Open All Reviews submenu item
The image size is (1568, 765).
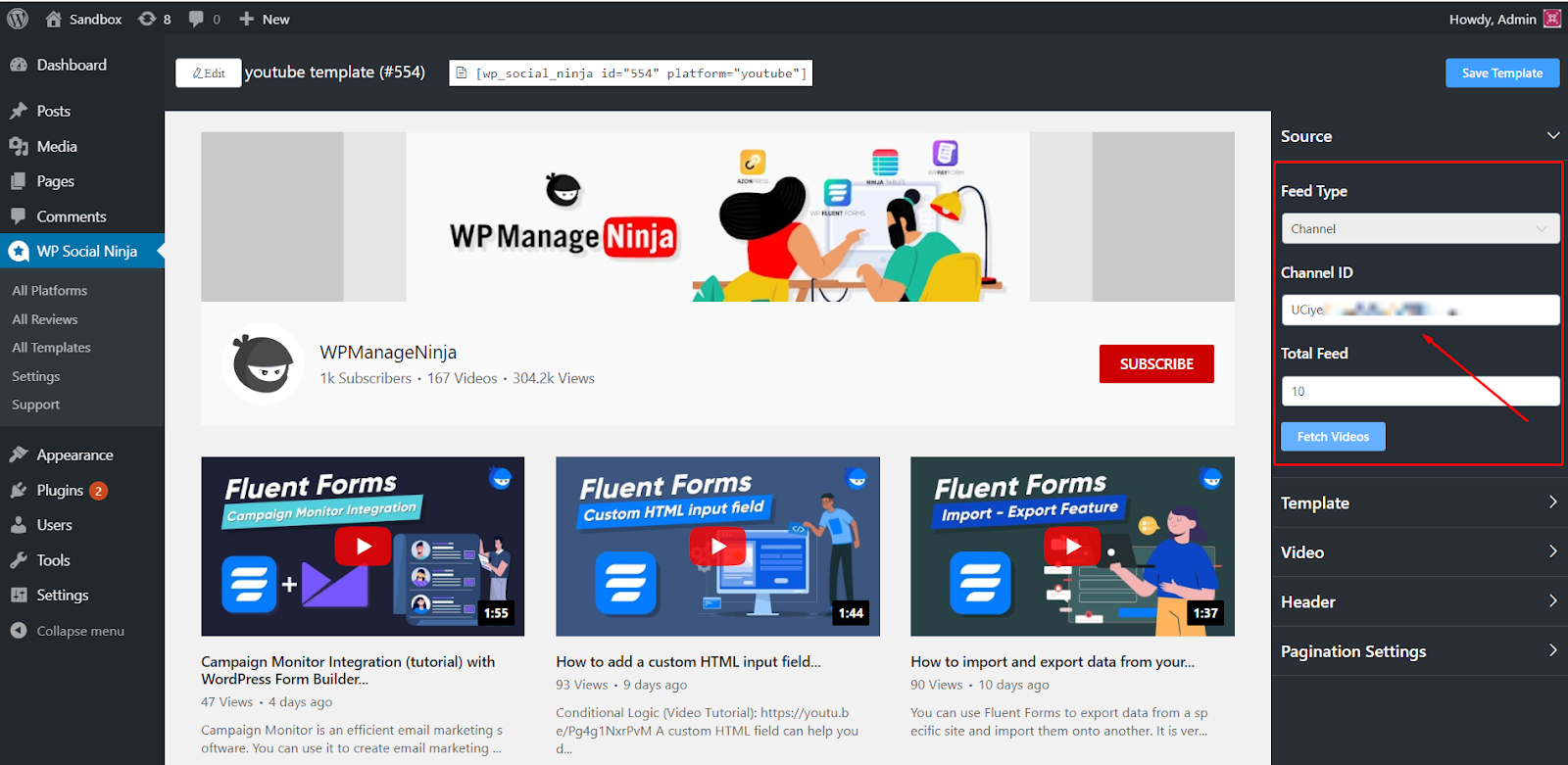point(45,319)
